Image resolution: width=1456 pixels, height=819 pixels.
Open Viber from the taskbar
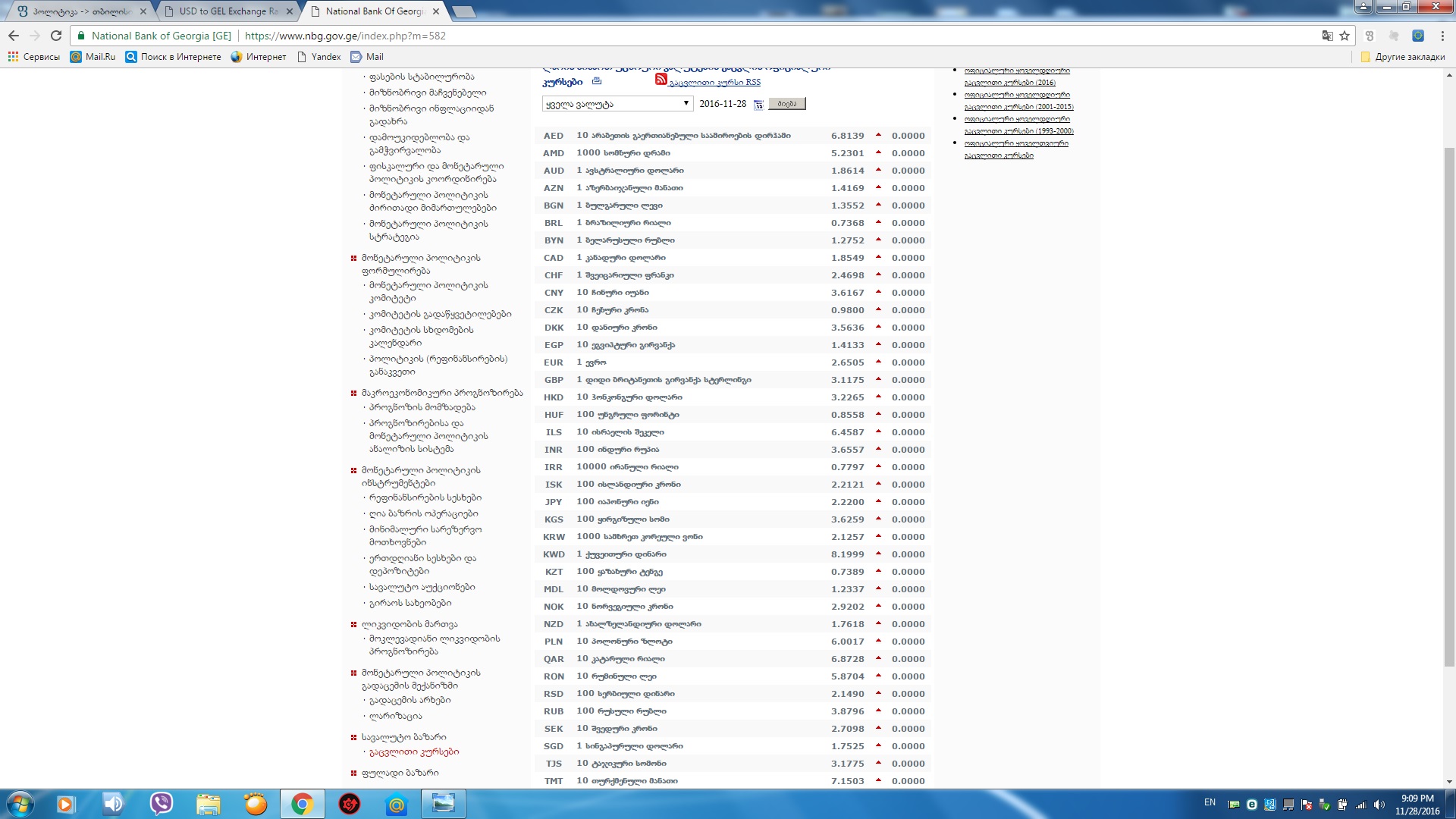click(x=161, y=804)
